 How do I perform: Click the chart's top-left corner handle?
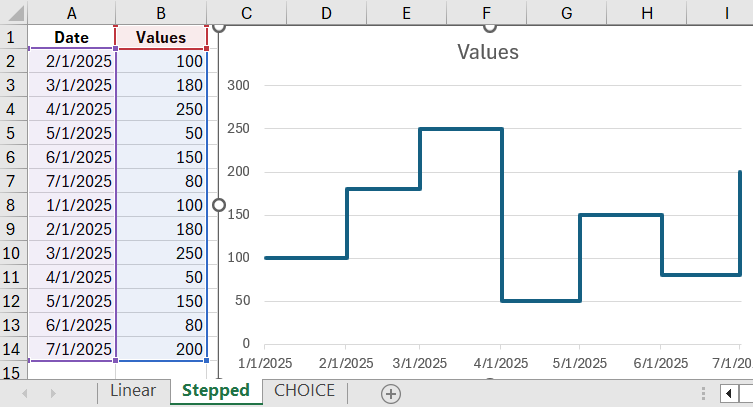(219, 27)
